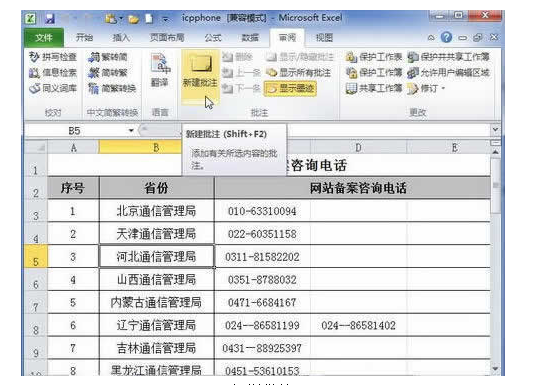The image size is (545, 385).
Task: Click phone number 0311-81582202
Action: (x=262, y=257)
